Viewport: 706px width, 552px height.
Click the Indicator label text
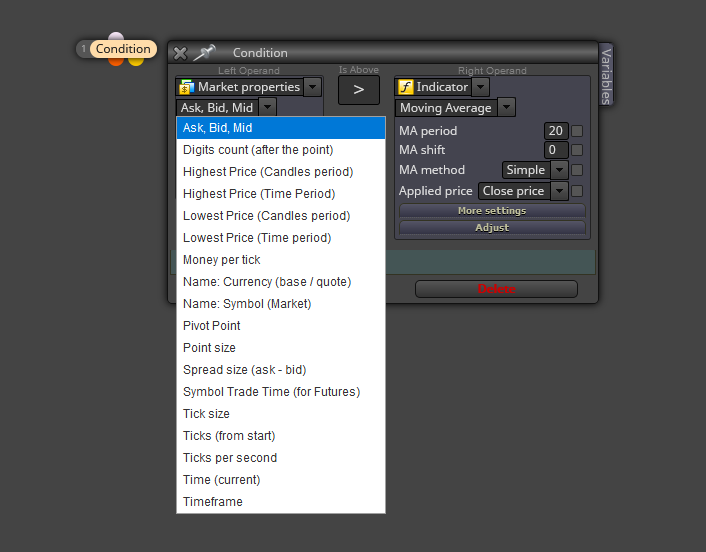[442, 87]
